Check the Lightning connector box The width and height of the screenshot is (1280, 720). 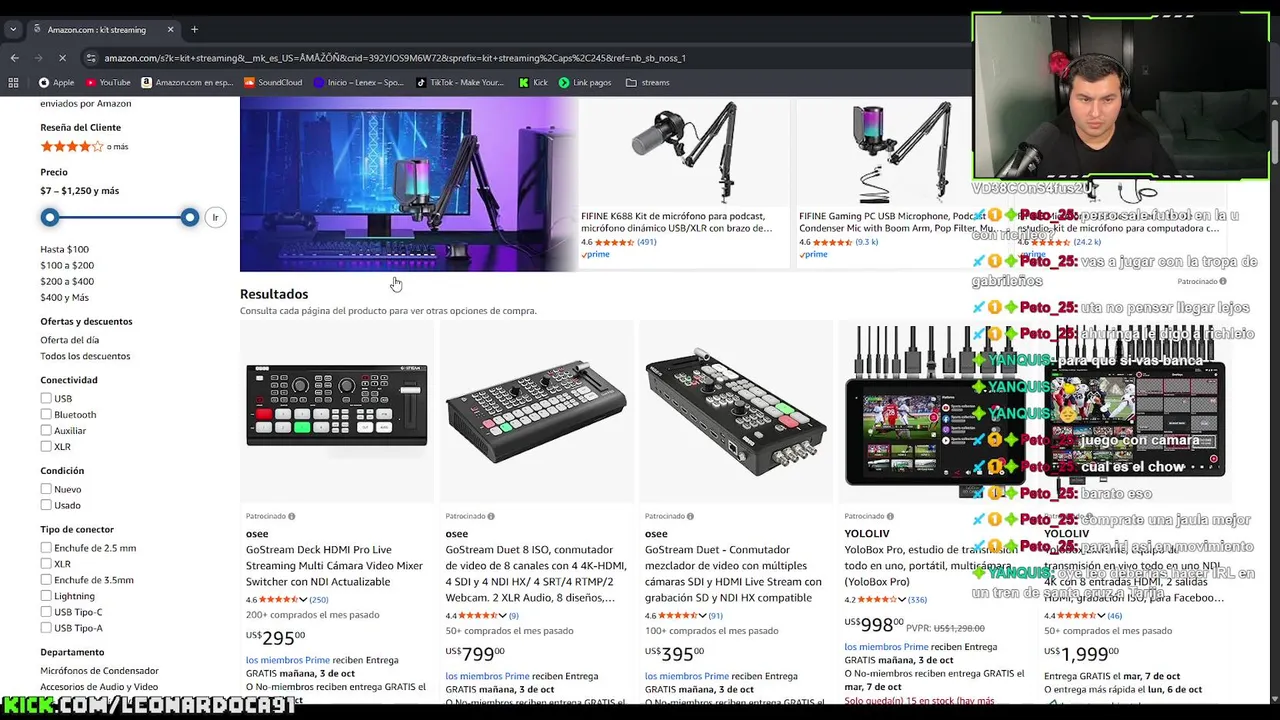point(46,596)
